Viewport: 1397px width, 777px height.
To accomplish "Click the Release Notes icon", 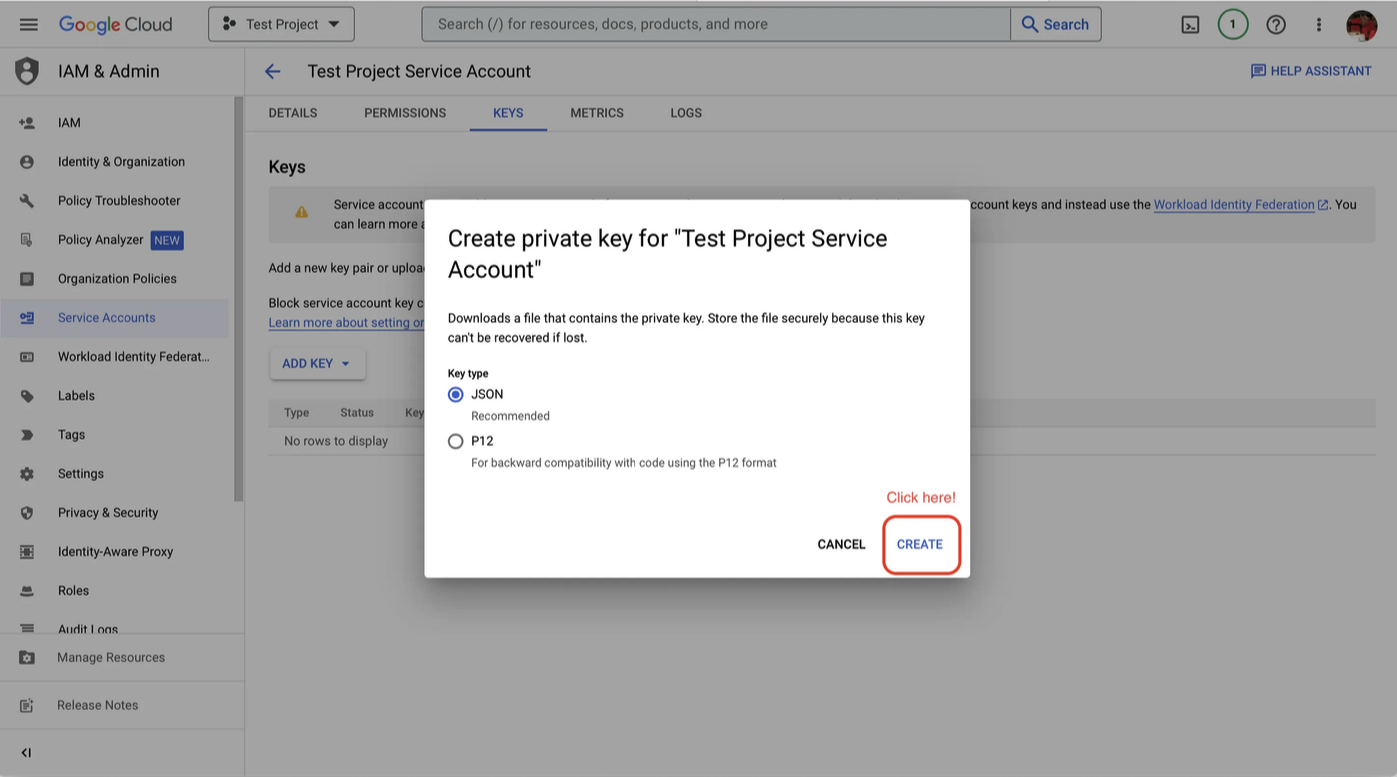I will [27, 706].
